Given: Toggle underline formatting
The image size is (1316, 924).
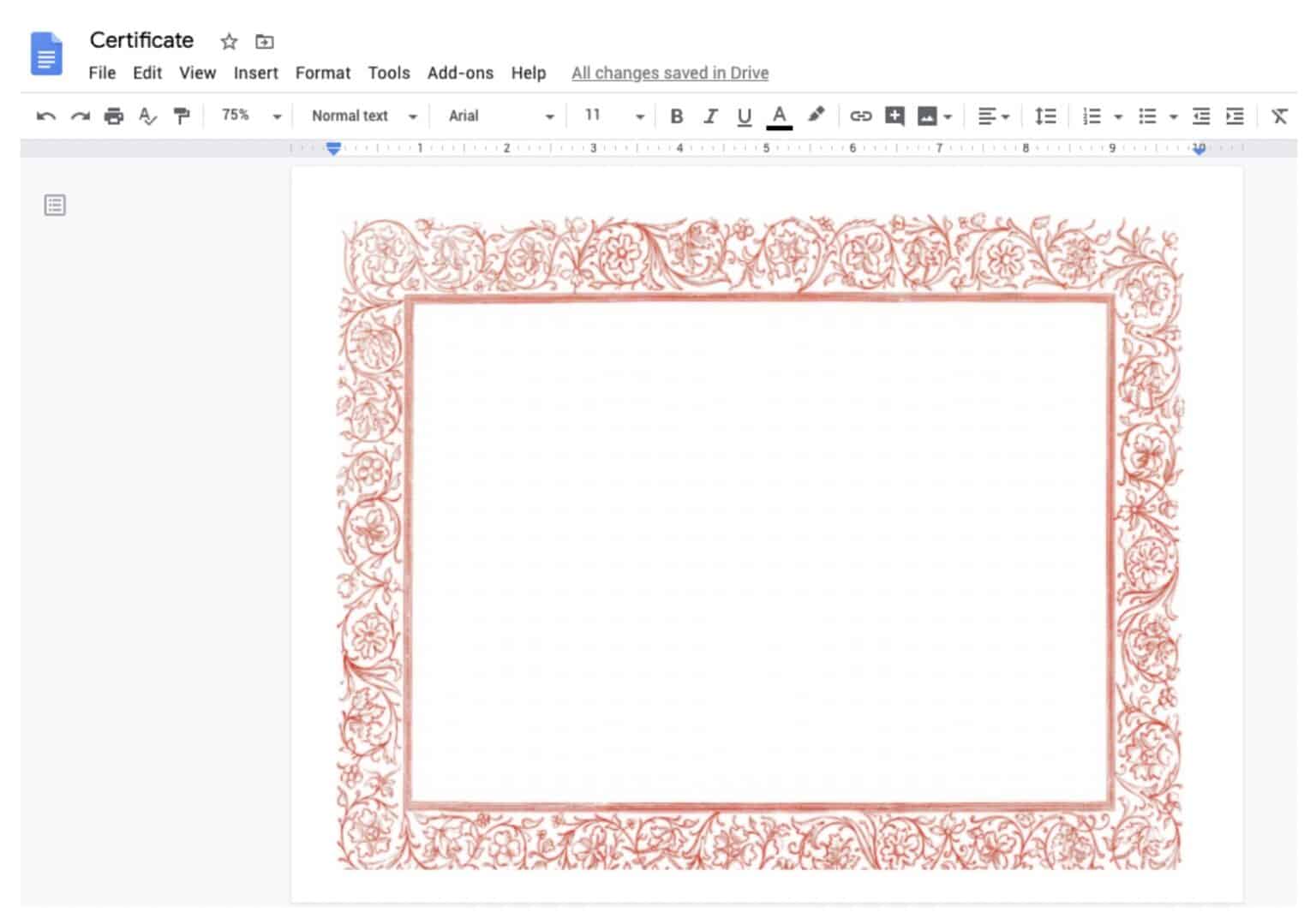Looking at the screenshot, I should [745, 116].
